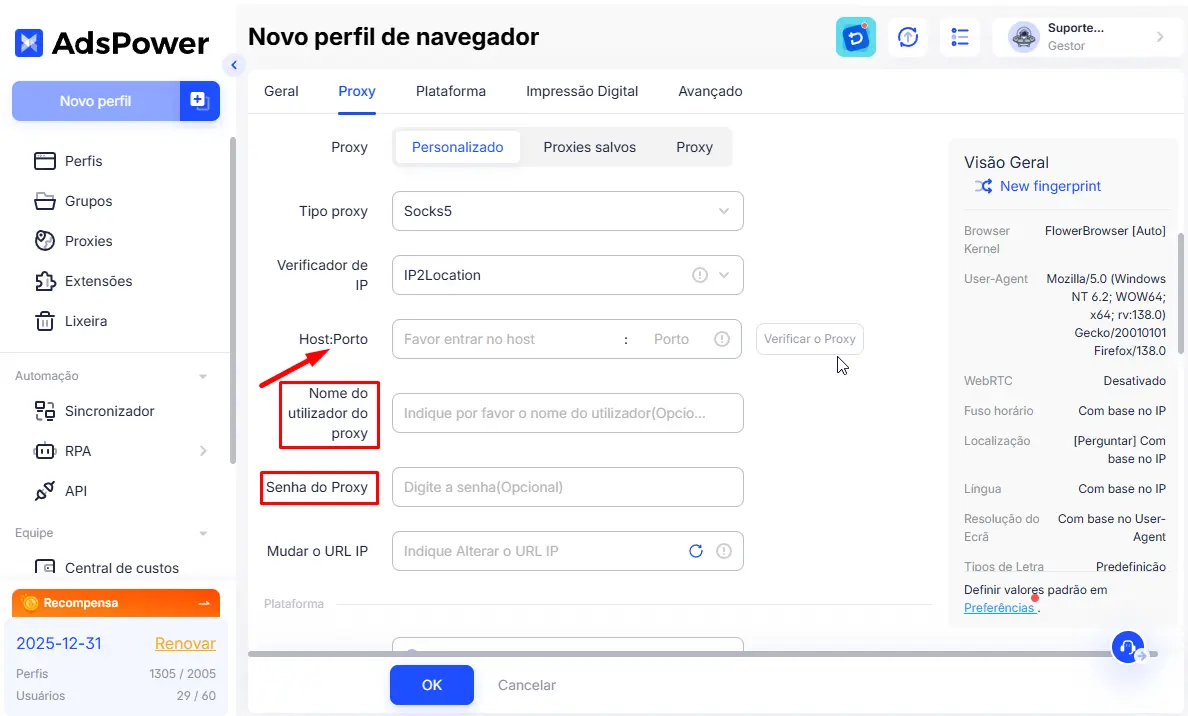
Task: Click the expiry date 2025-12-31
Action: click(59, 643)
